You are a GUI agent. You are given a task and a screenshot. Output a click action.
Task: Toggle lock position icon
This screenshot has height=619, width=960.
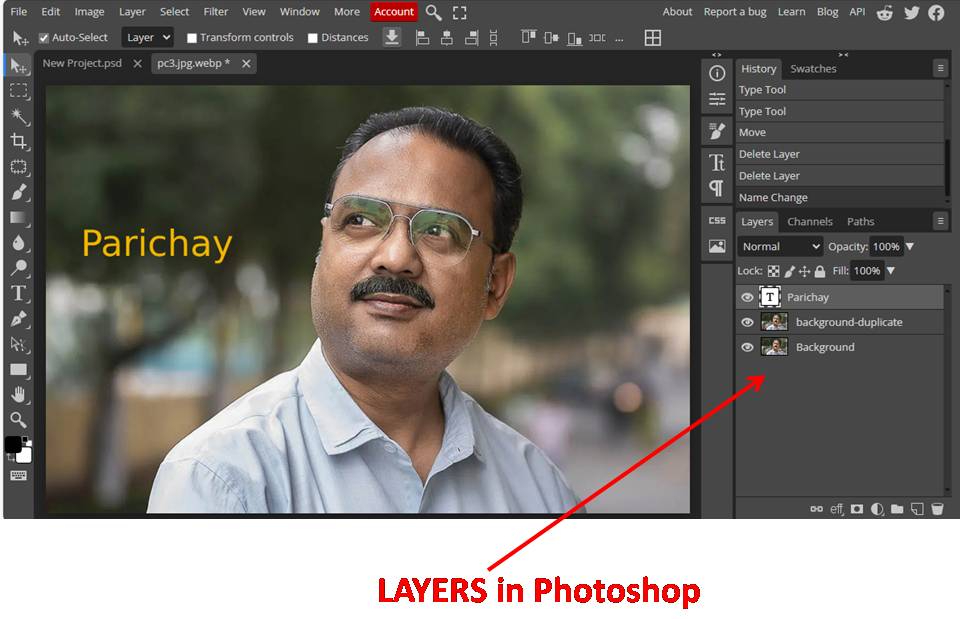point(804,271)
